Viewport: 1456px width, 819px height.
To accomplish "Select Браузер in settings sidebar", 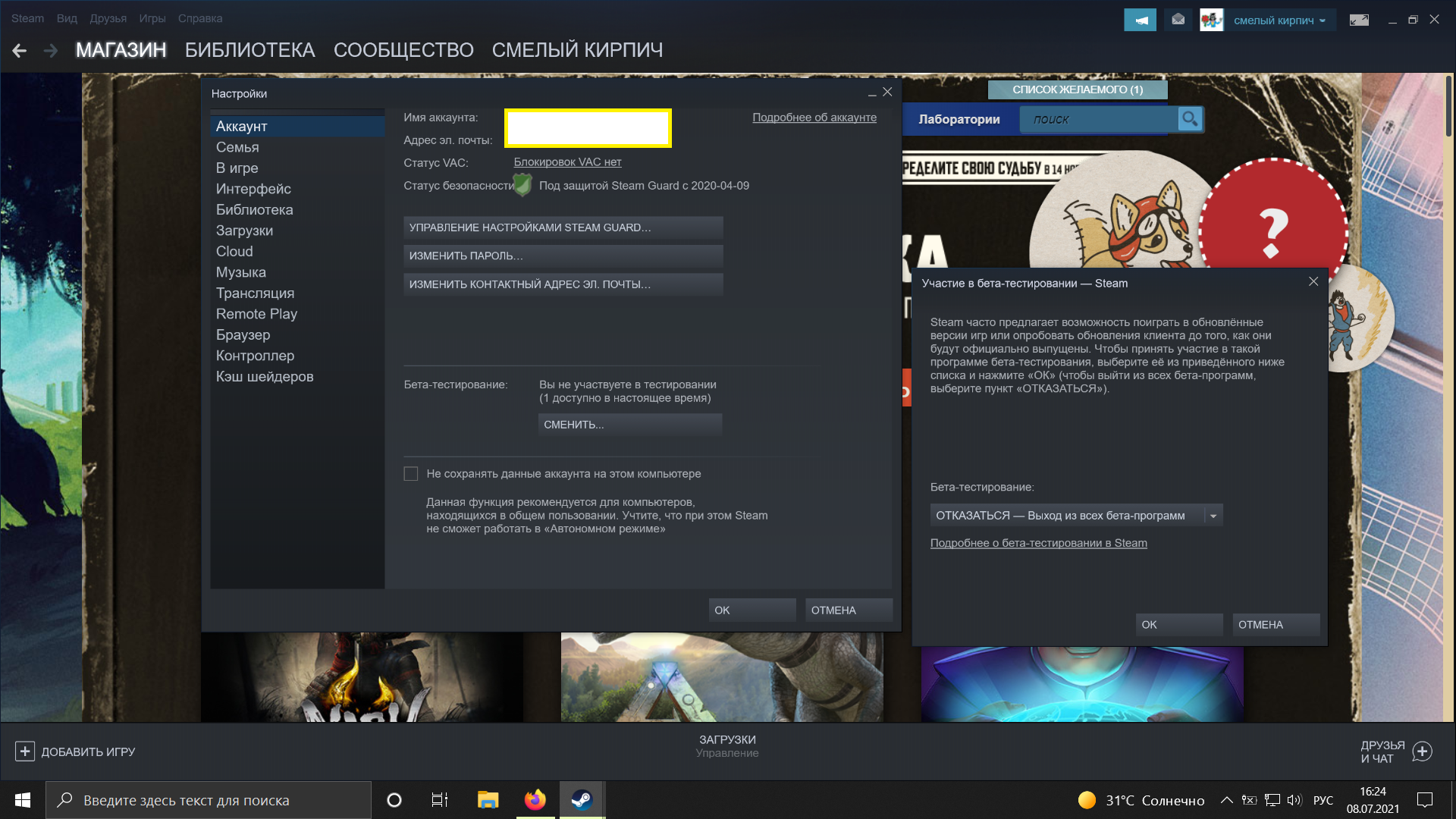I will [297, 335].
